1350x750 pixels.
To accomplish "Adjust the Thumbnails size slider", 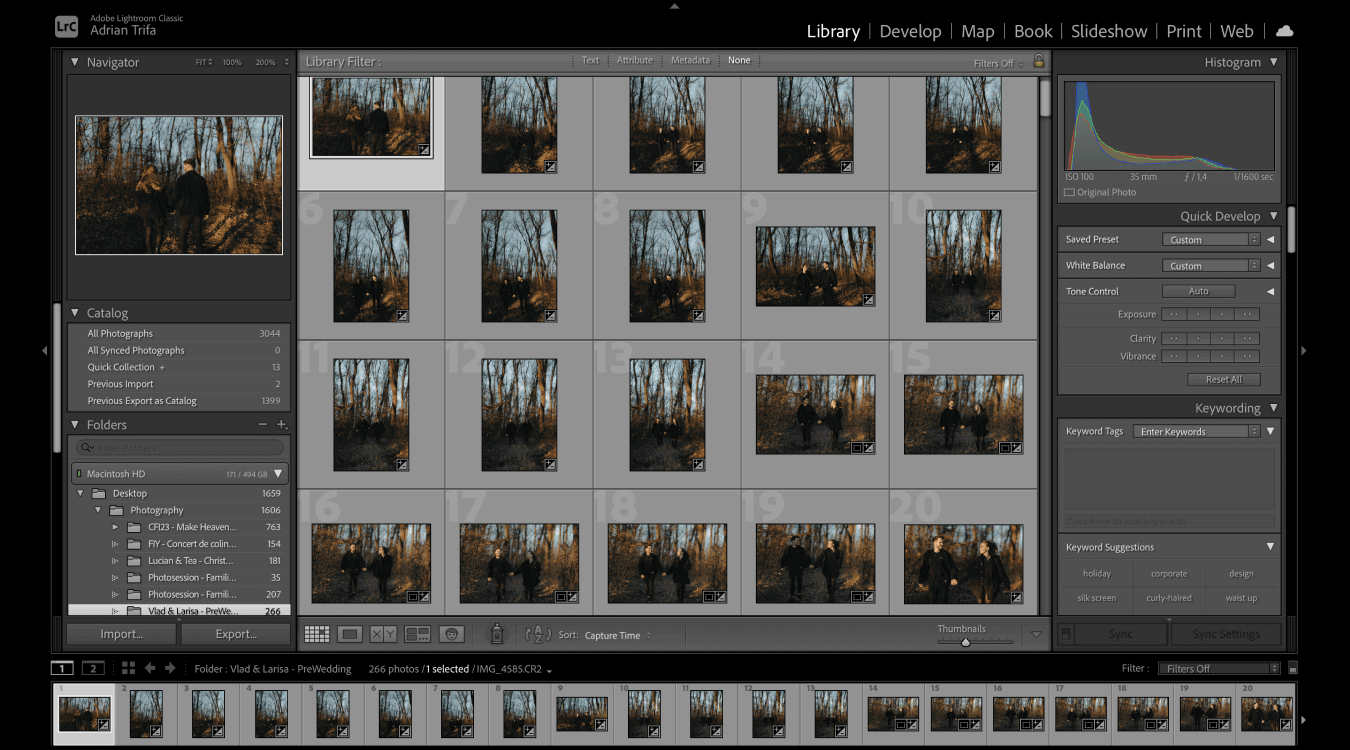I will click(965, 642).
